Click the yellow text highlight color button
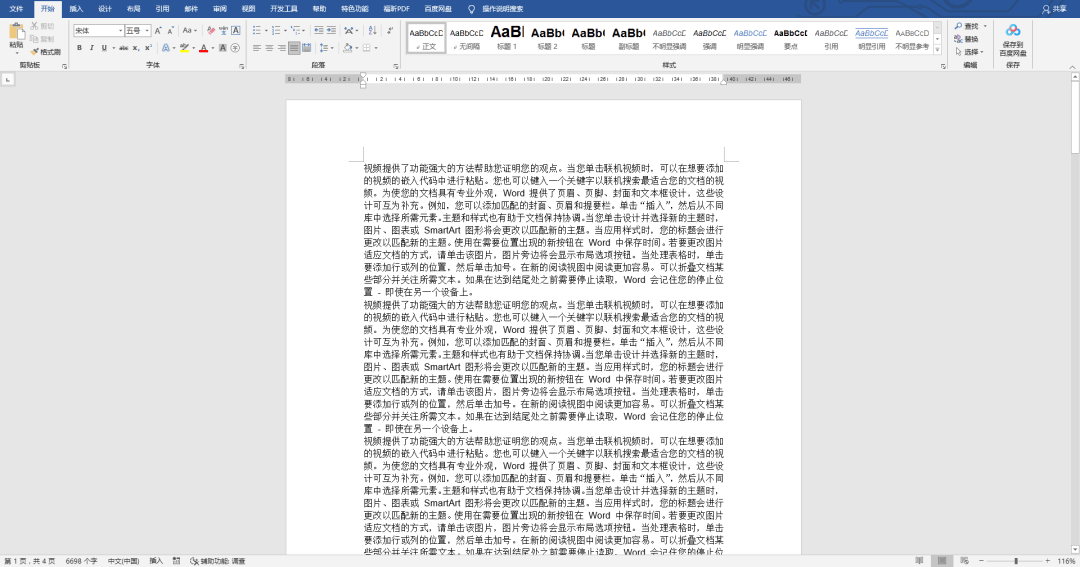 click(x=184, y=48)
